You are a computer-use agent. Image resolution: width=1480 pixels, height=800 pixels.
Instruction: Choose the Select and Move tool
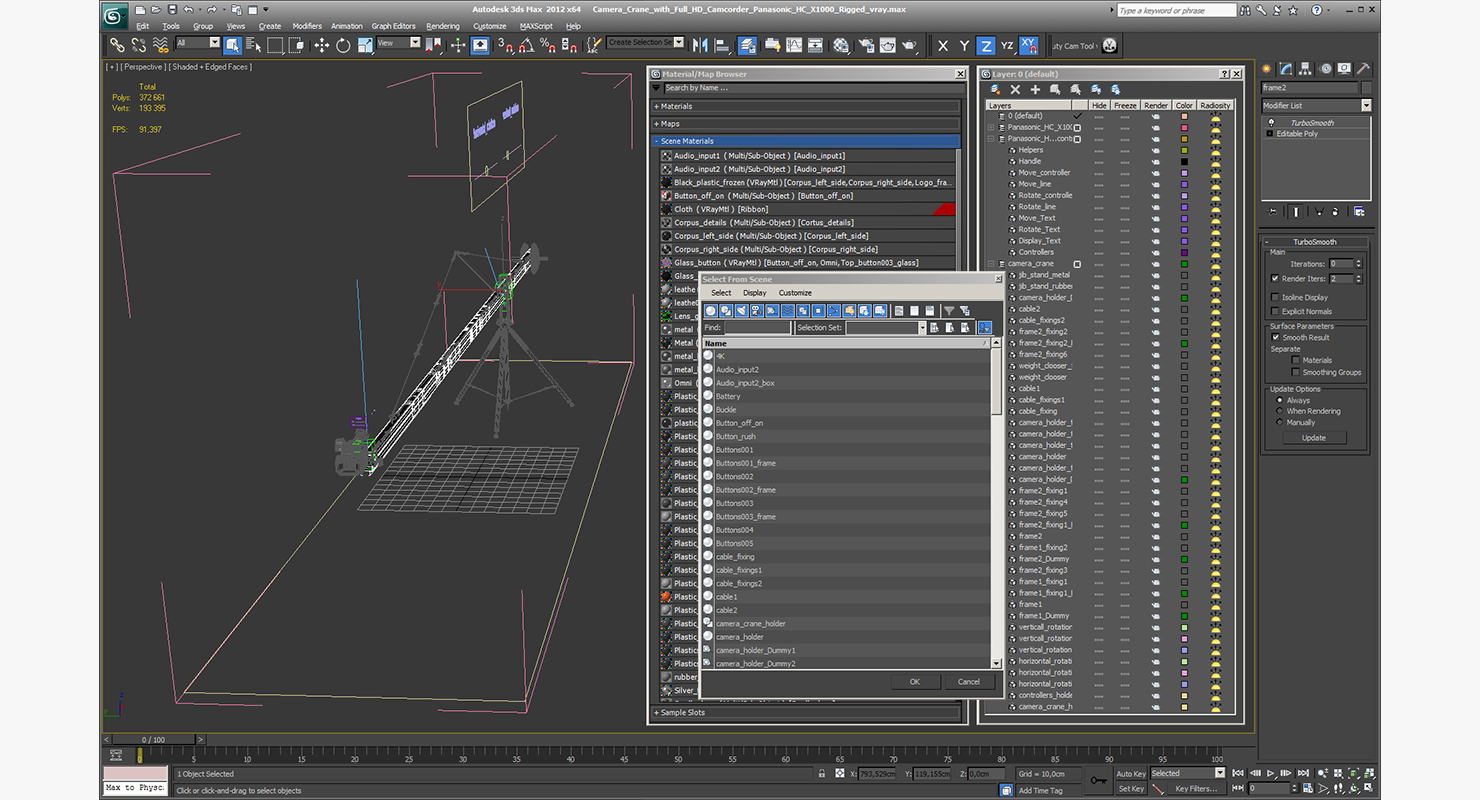pyautogui.click(x=321, y=45)
